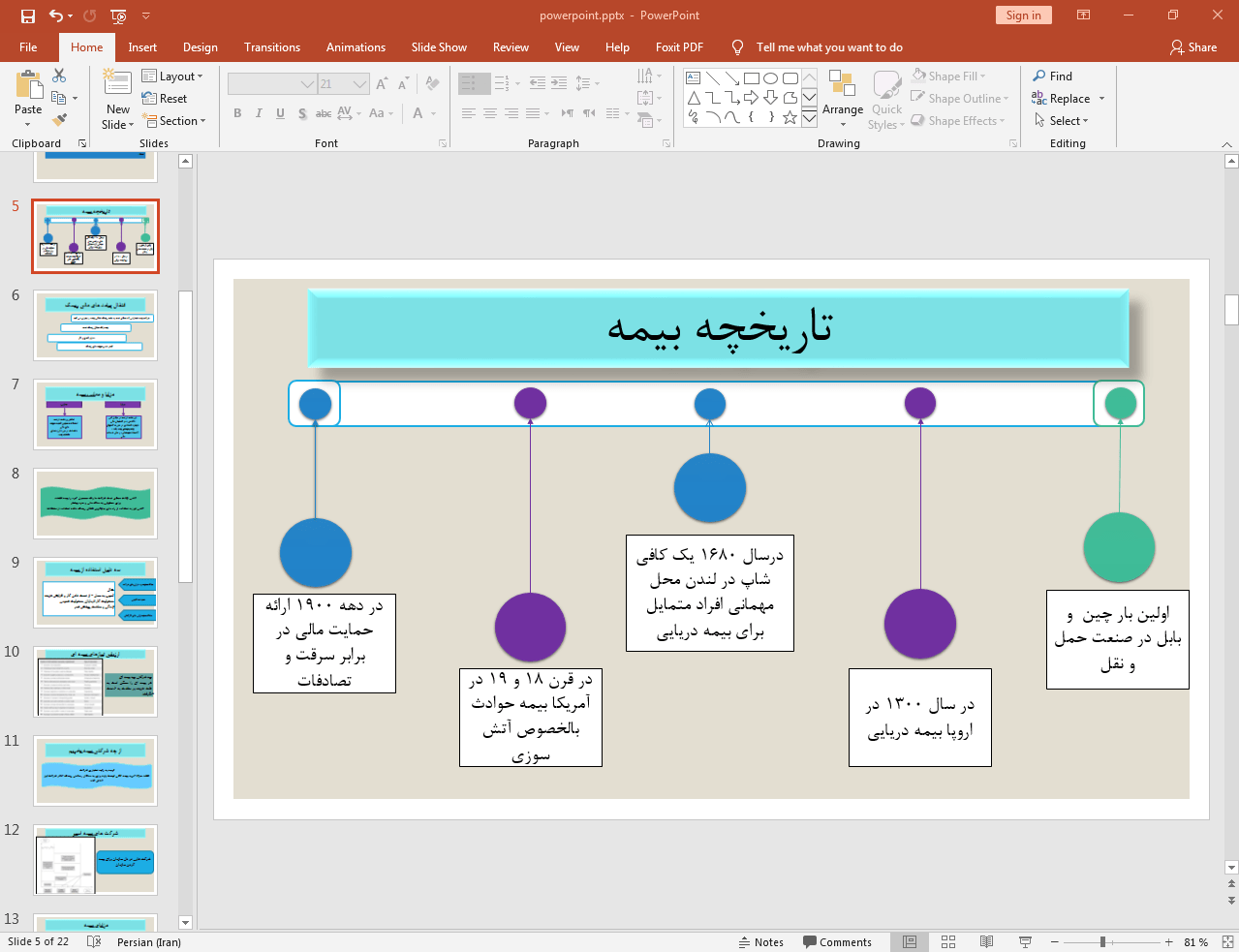Select the rectangle shape in gallery
This screenshot has height=952, width=1239.
pos(751,78)
